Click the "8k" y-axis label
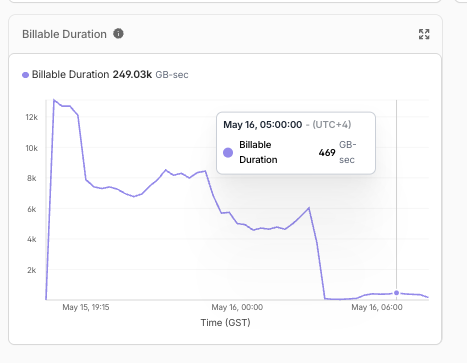This screenshot has width=467, height=363. pyautogui.click(x=32, y=178)
